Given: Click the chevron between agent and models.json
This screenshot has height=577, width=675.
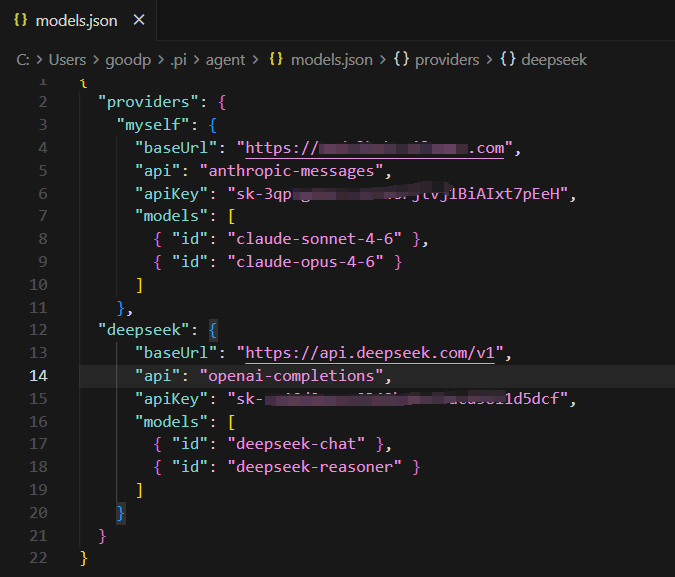Looking at the screenshot, I should click(x=256, y=60).
